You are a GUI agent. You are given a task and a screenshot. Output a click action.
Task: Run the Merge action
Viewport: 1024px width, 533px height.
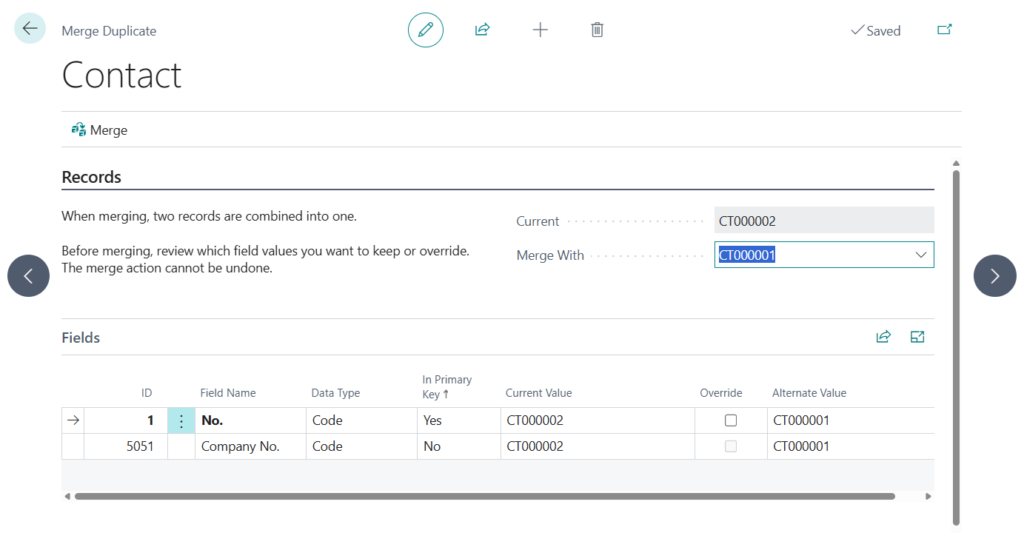[x=99, y=130]
